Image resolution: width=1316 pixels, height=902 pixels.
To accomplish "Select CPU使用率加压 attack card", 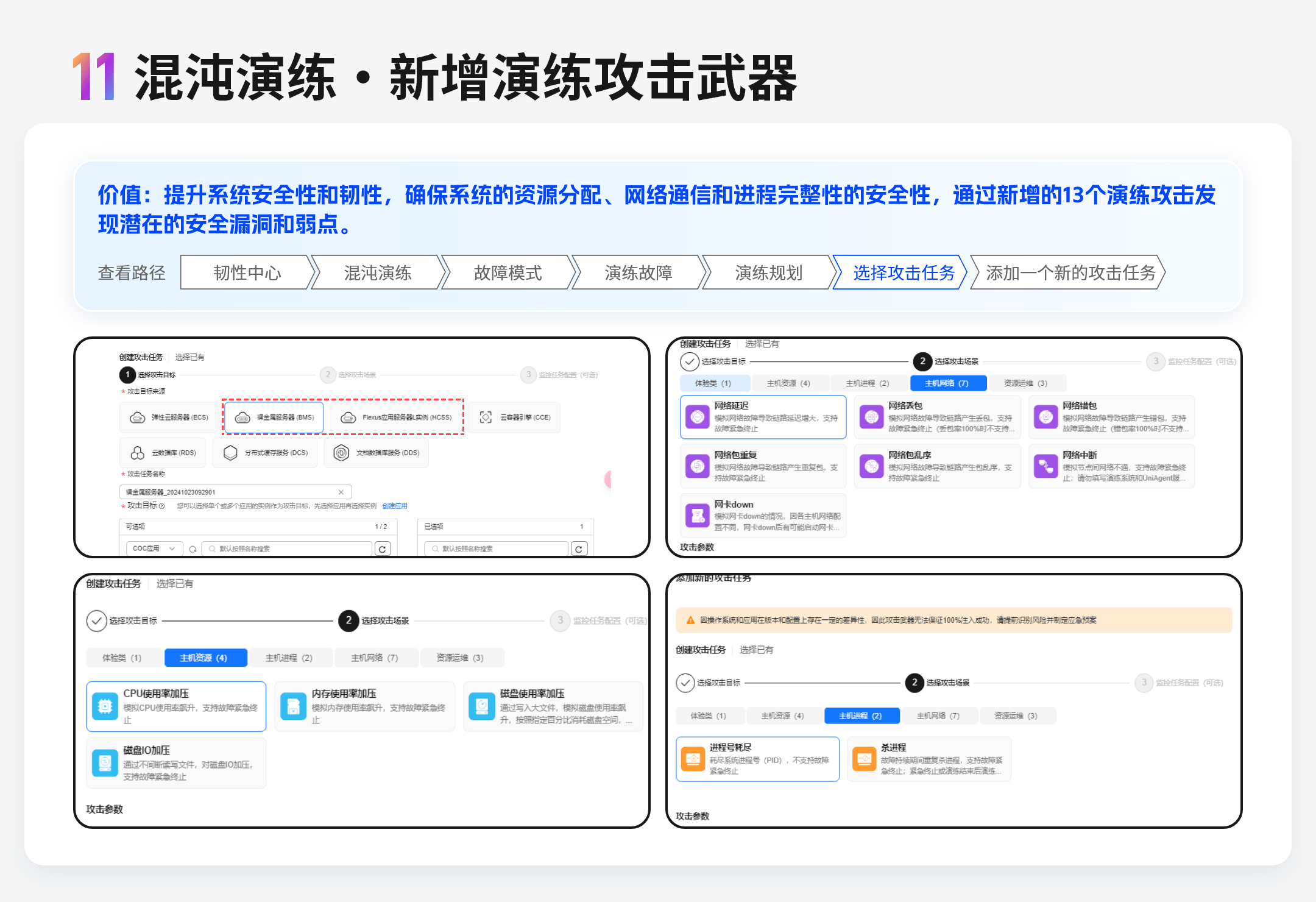I will [x=176, y=706].
